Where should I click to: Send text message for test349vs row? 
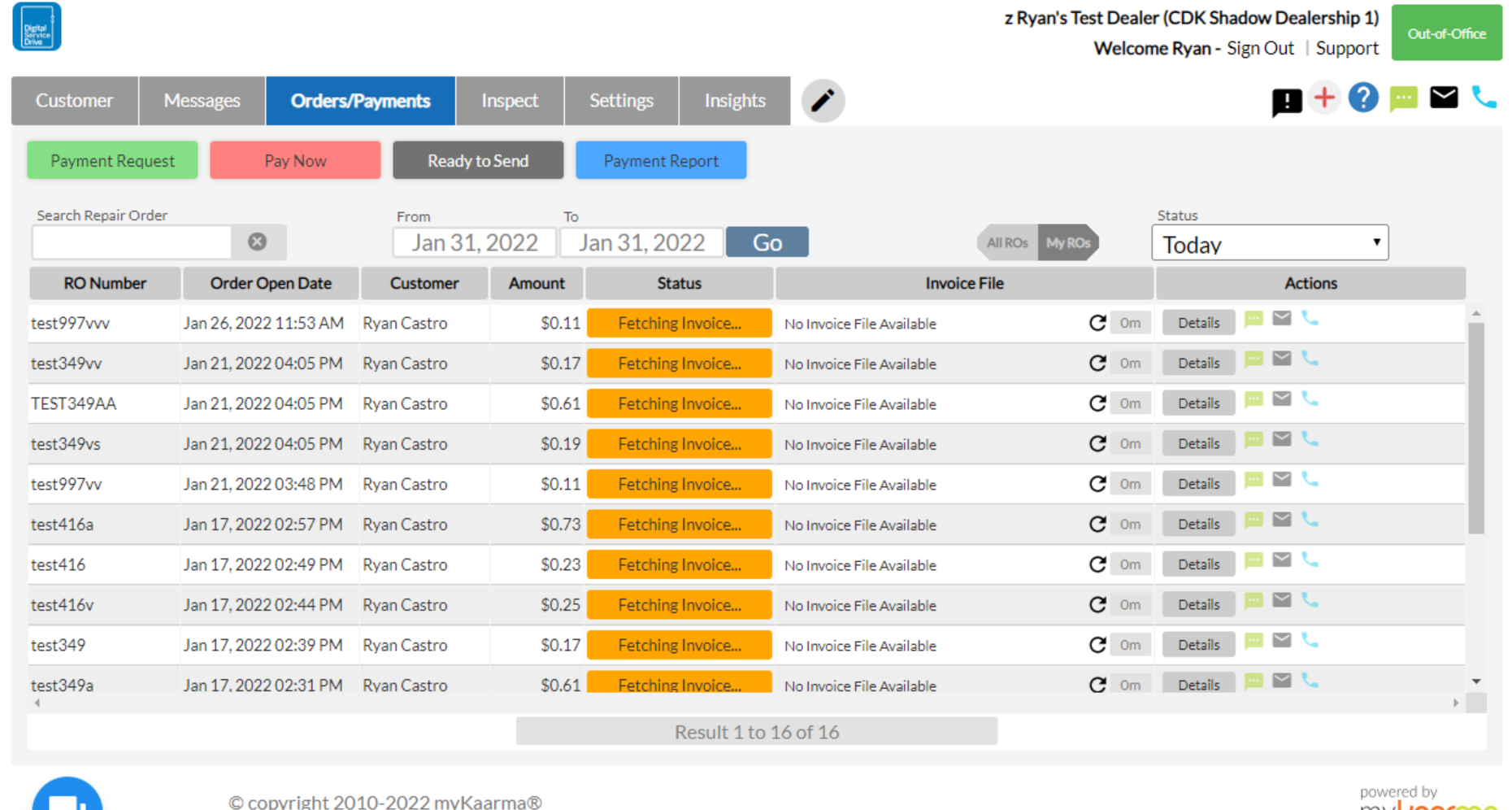tap(1253, 439)
